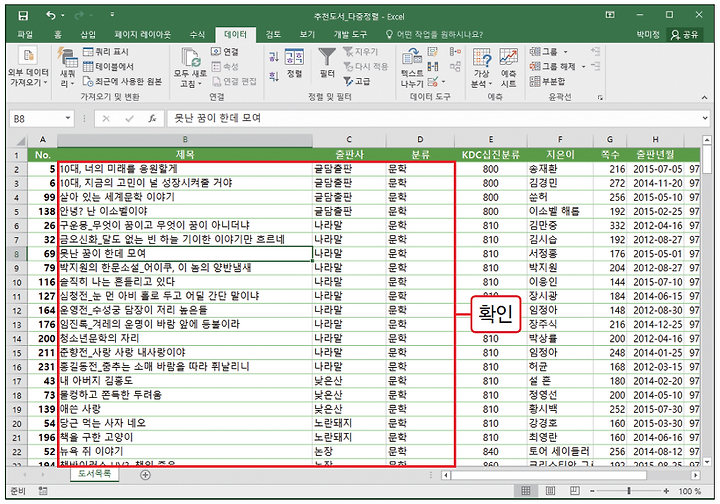Open 외부 데이터 가져오기 button

coord(28,67)
